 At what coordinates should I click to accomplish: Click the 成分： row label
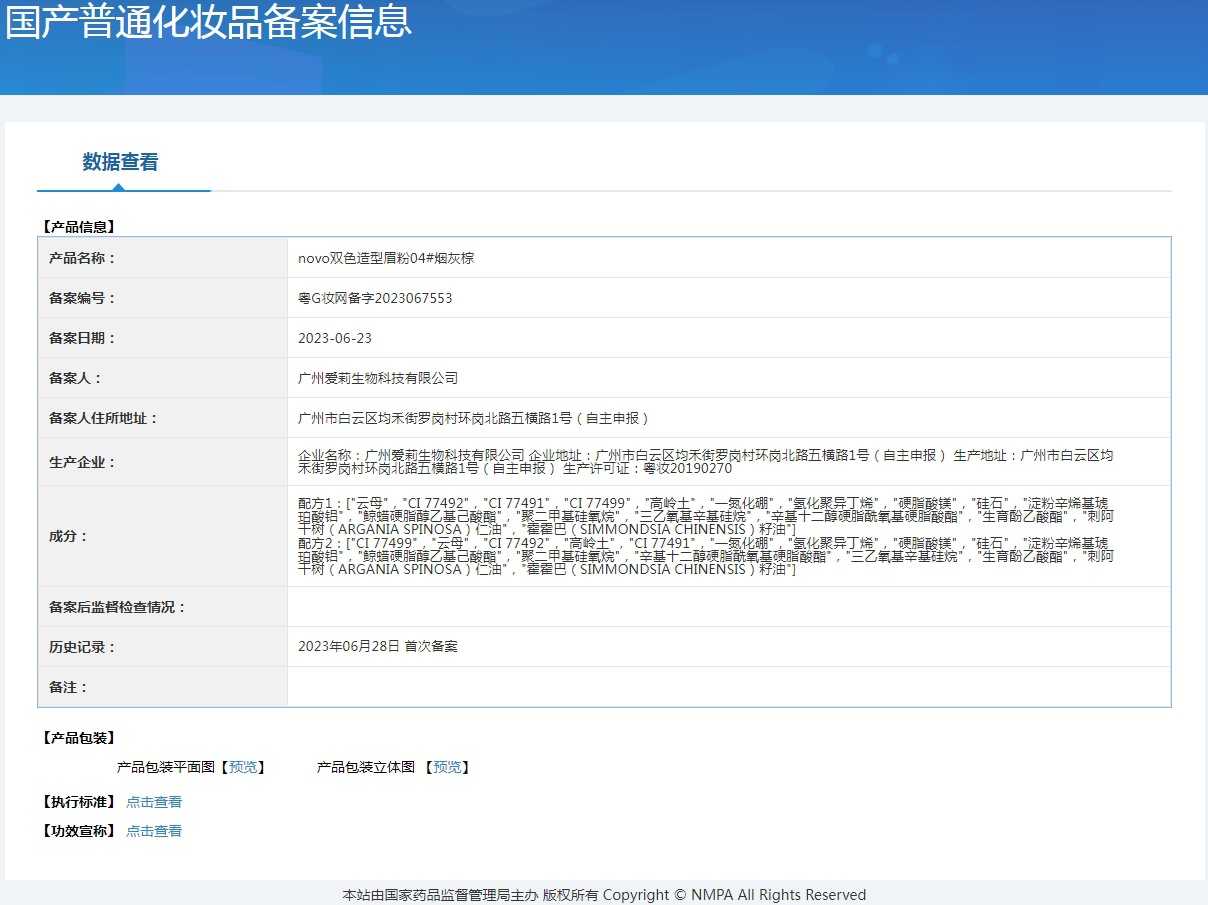pyautogui.click(x=68, y=536)
